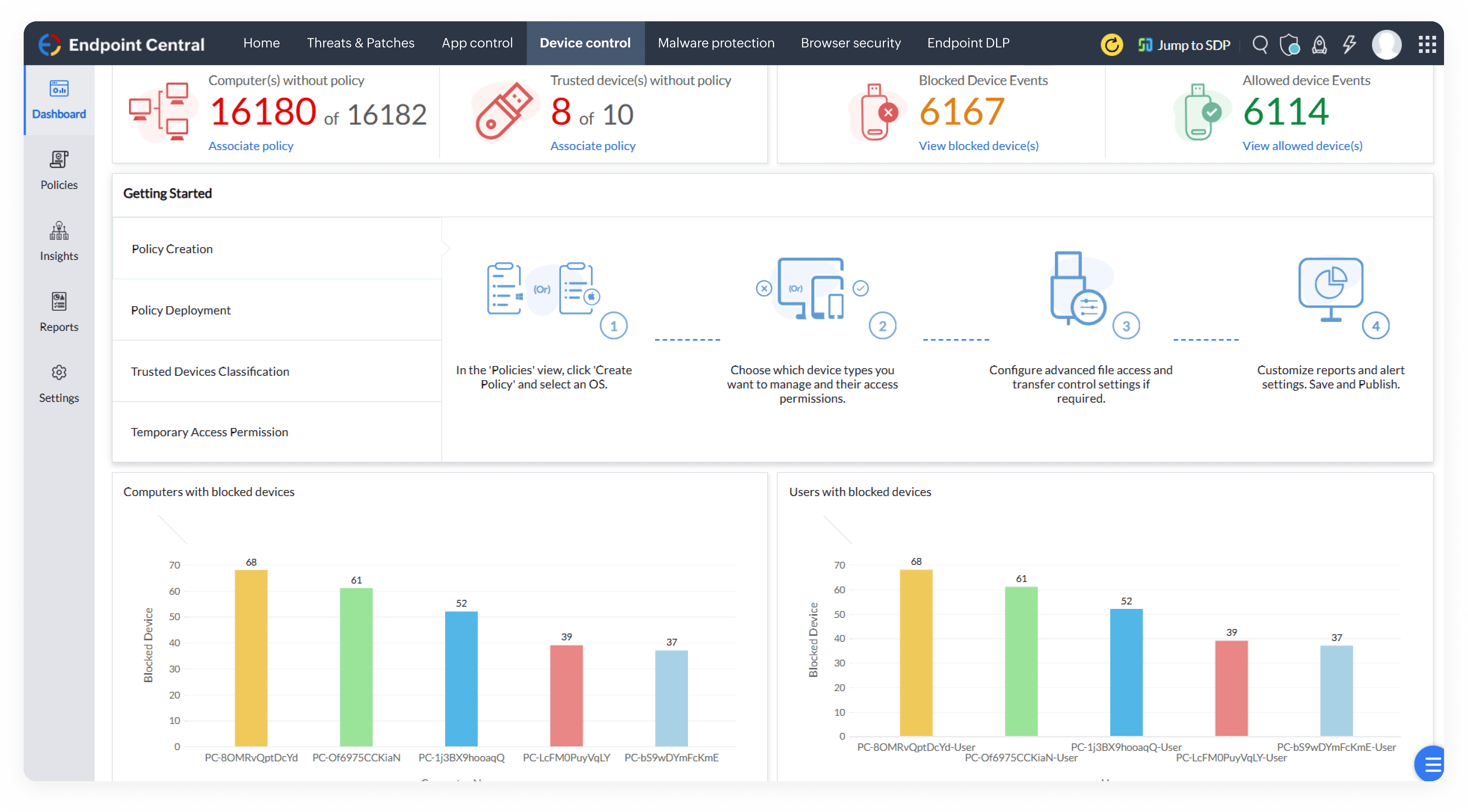The image size is (1468, 812).
Task: Click the lightning bolt quick actions icon
Action: tap(1349, 44)
